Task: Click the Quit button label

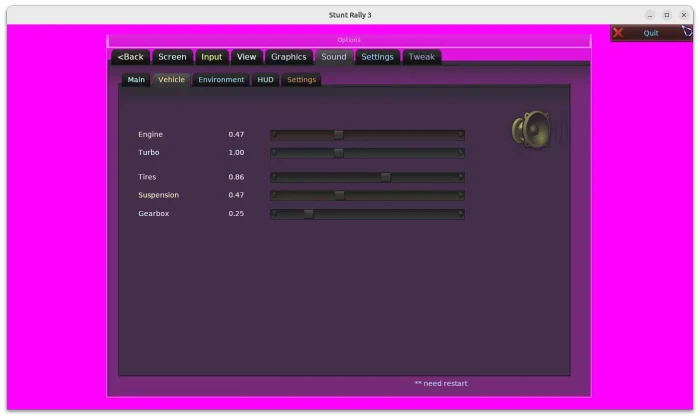Action: point(651,33)
